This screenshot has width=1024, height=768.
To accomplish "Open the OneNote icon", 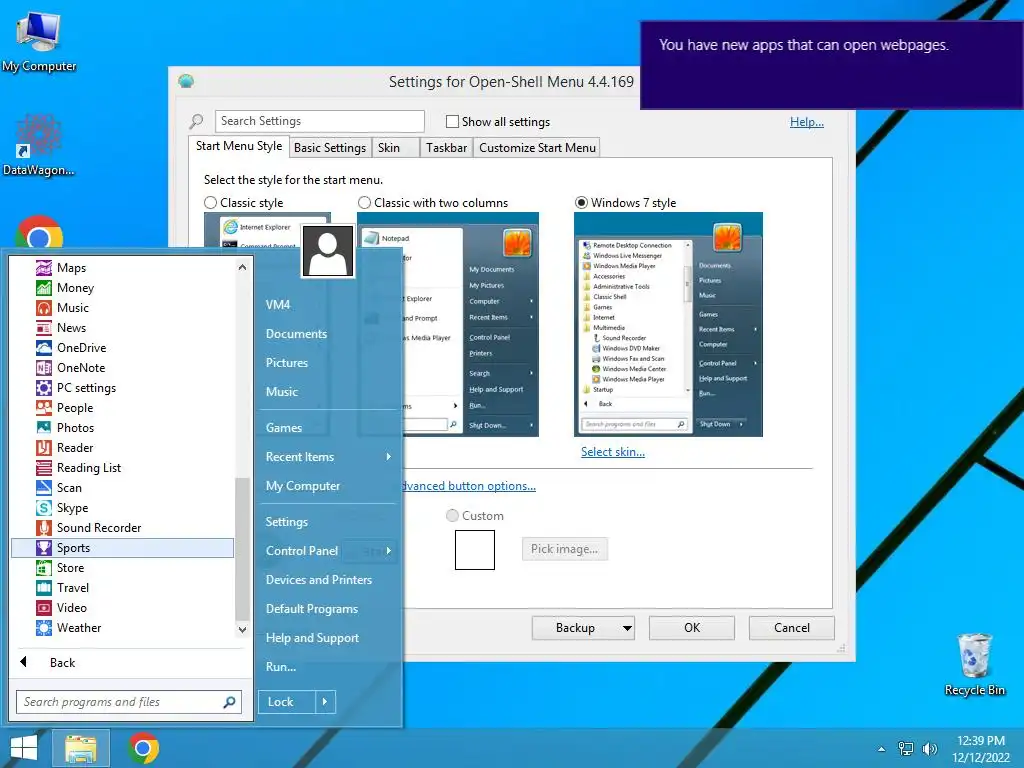I will 44,368.
